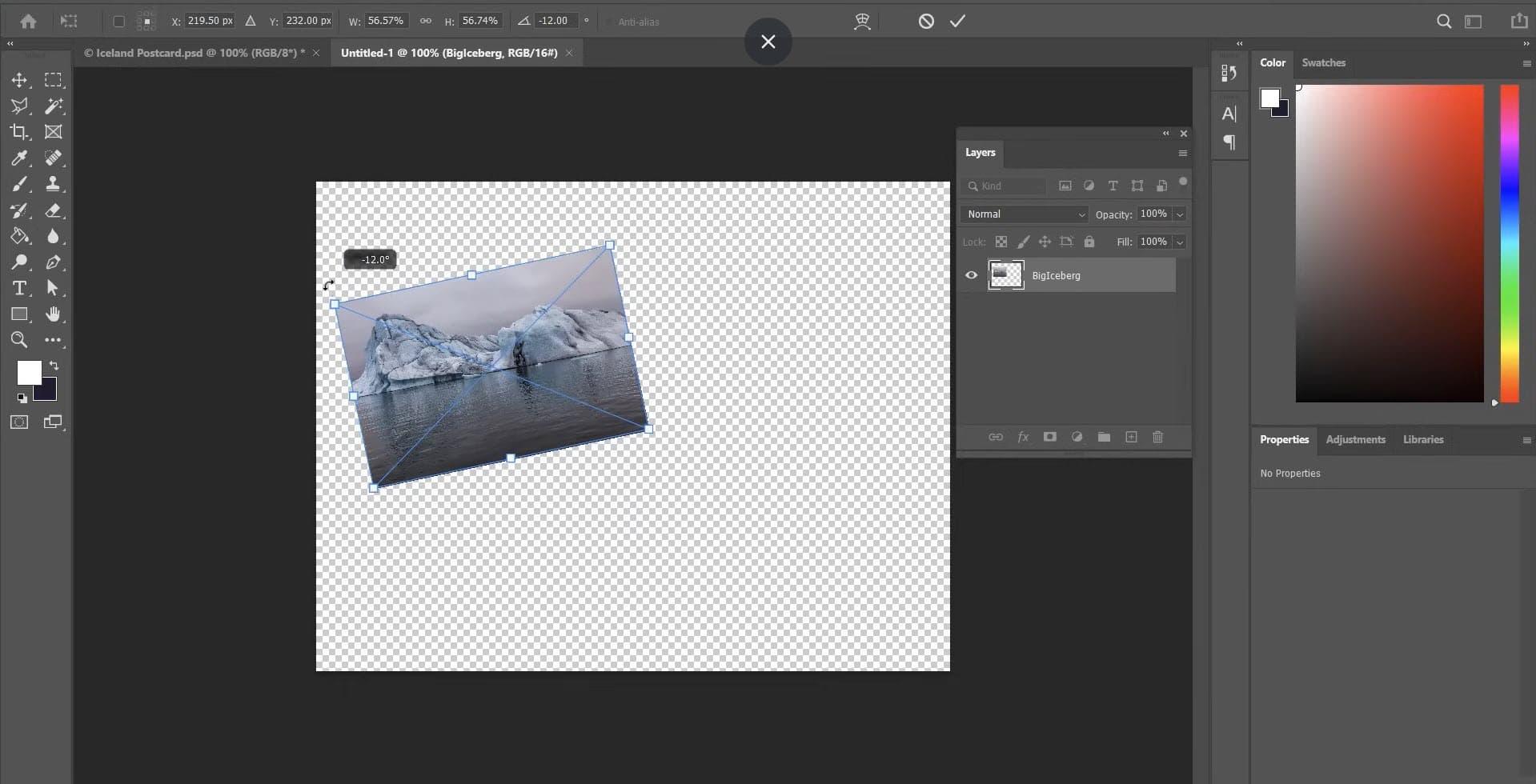This screenshot has height=784, width=1536.
Task: Open layer styles with the fx icon
Action: point(1023,437)
